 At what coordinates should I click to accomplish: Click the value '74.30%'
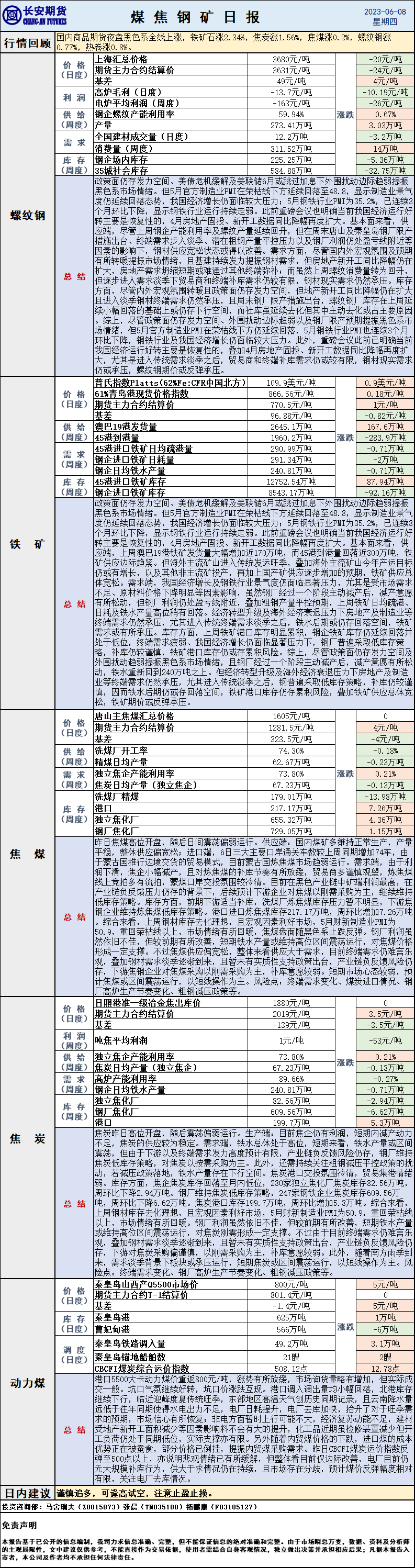point(291,751)
